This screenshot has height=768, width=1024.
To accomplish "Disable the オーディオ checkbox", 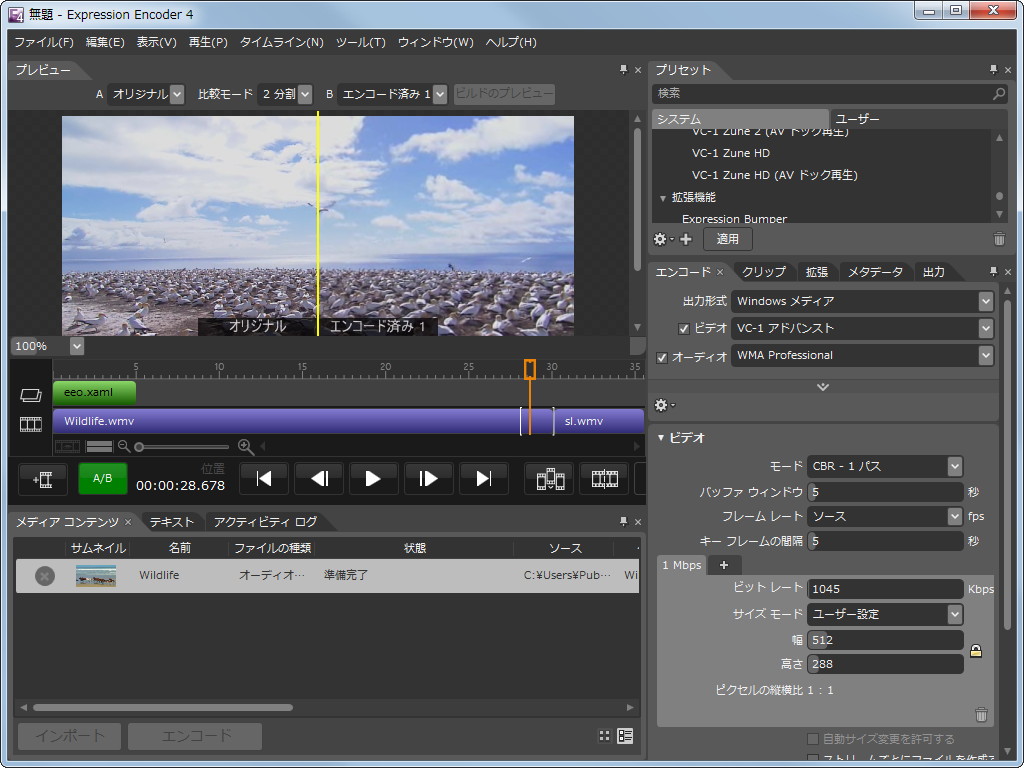I will (662, 357).
